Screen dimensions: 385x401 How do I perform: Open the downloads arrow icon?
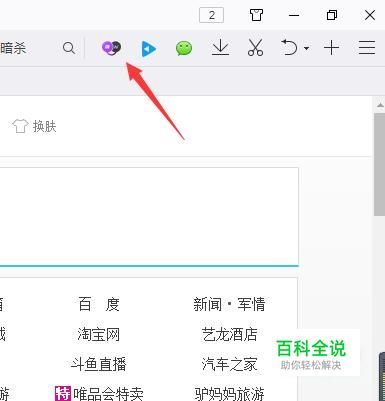click(x=220, y=48)
